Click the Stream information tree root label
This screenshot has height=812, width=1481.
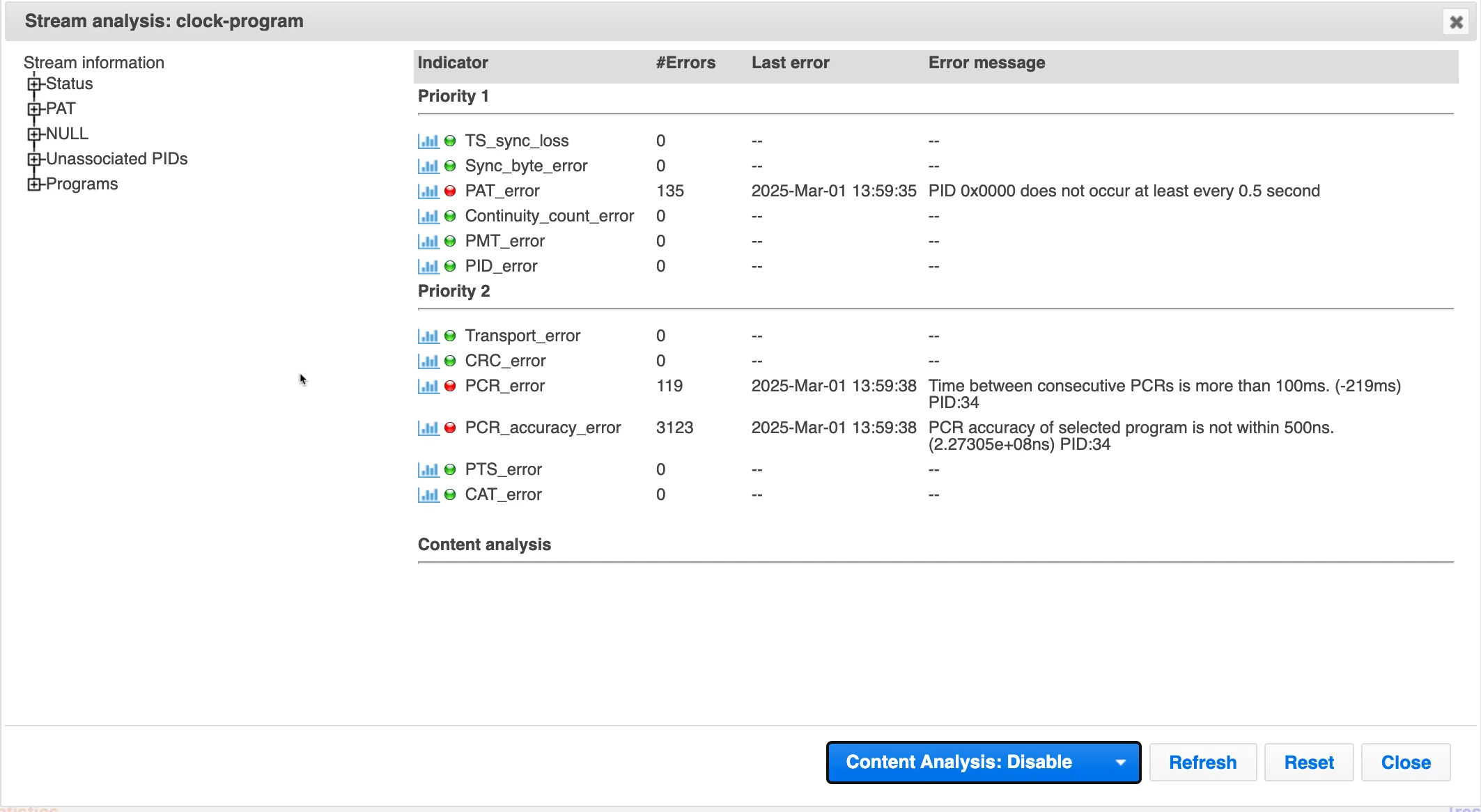point(94,63)
